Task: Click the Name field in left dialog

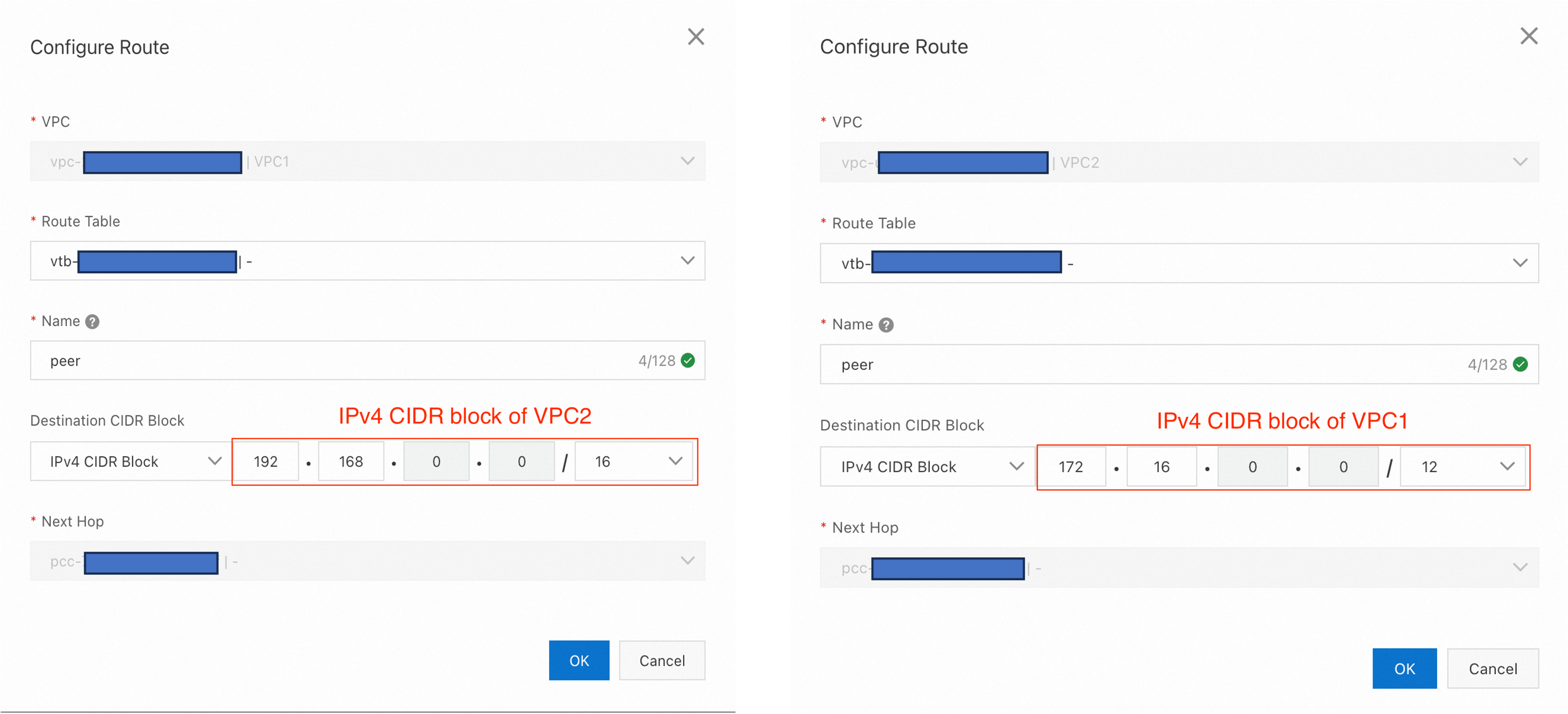Action: click(x=368, y=360)
